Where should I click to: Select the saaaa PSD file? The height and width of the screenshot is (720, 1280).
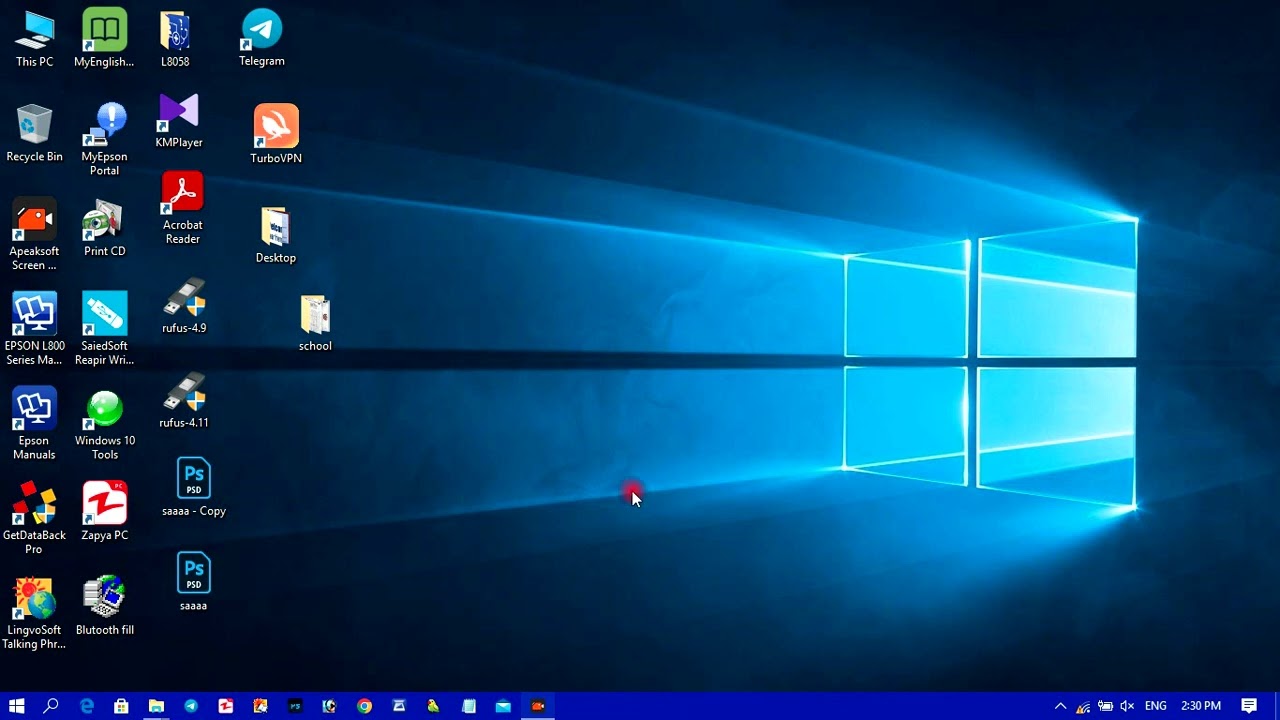(x=194, y=582)
